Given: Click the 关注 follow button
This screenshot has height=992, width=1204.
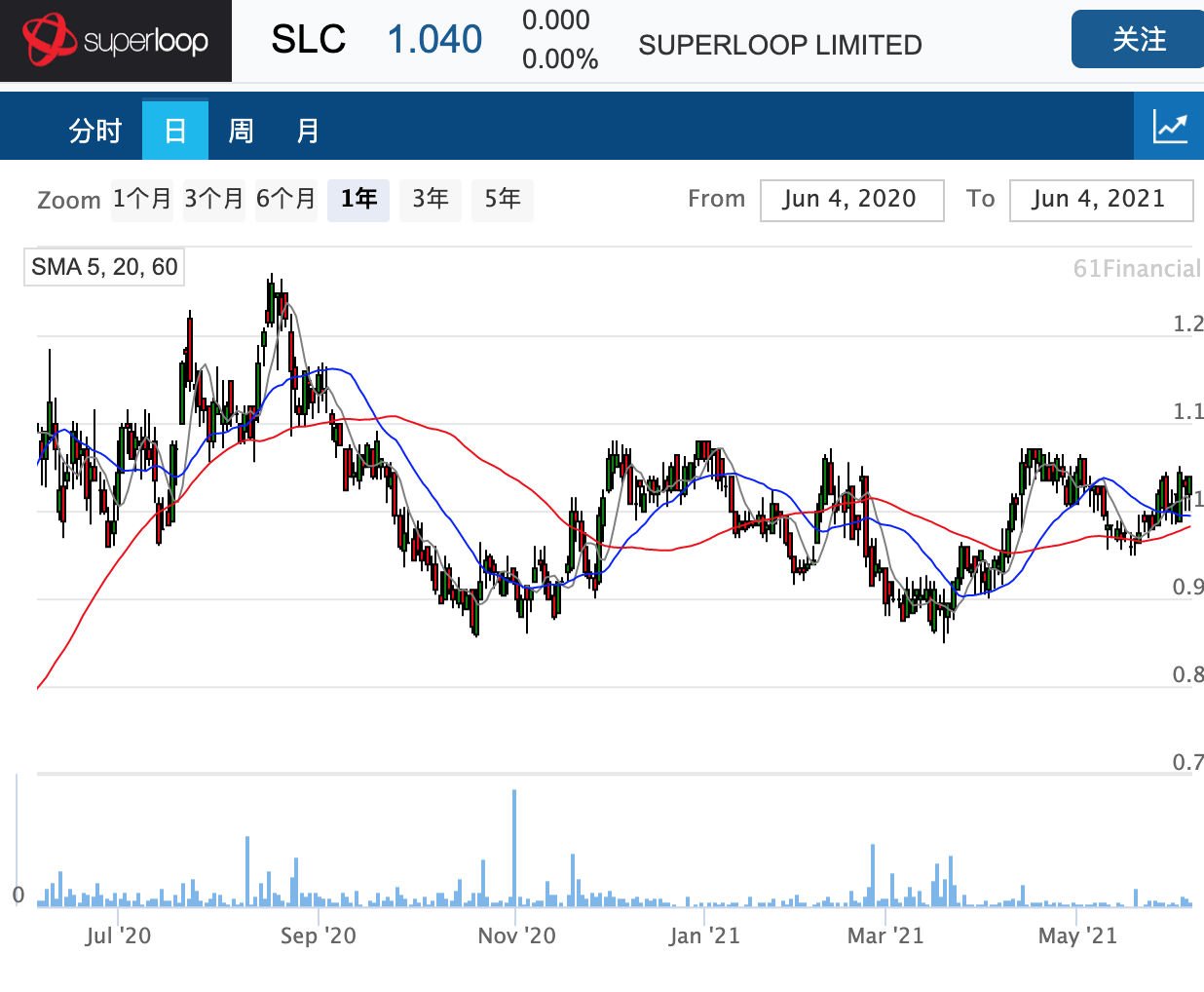Looking at the screenshot, I should click(1138, 39).
